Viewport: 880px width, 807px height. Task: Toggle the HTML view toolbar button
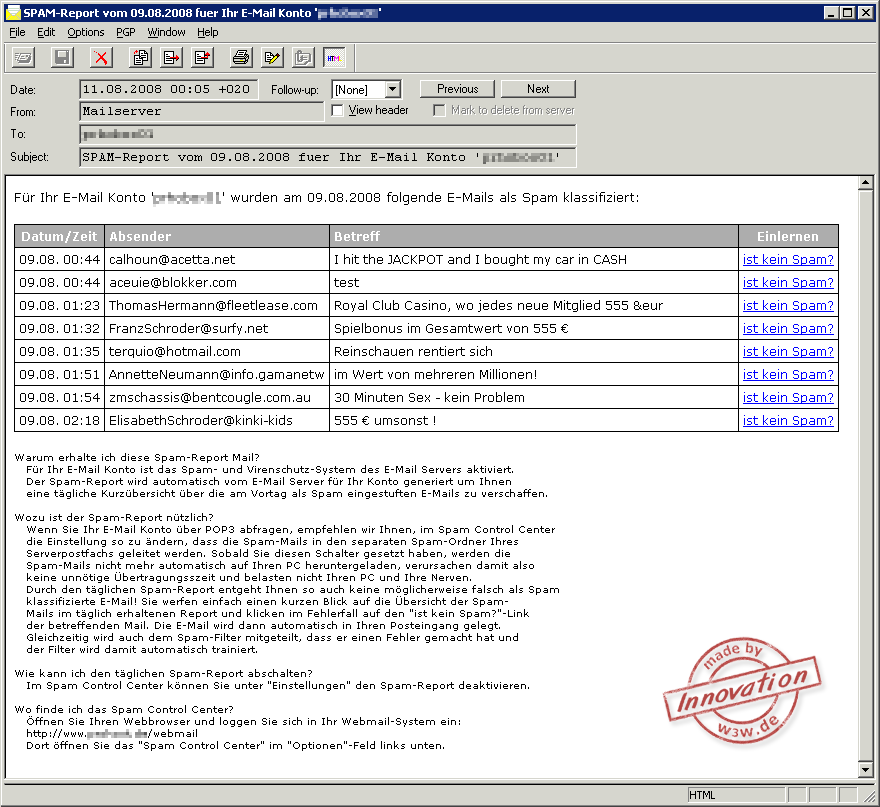[334, 57]
